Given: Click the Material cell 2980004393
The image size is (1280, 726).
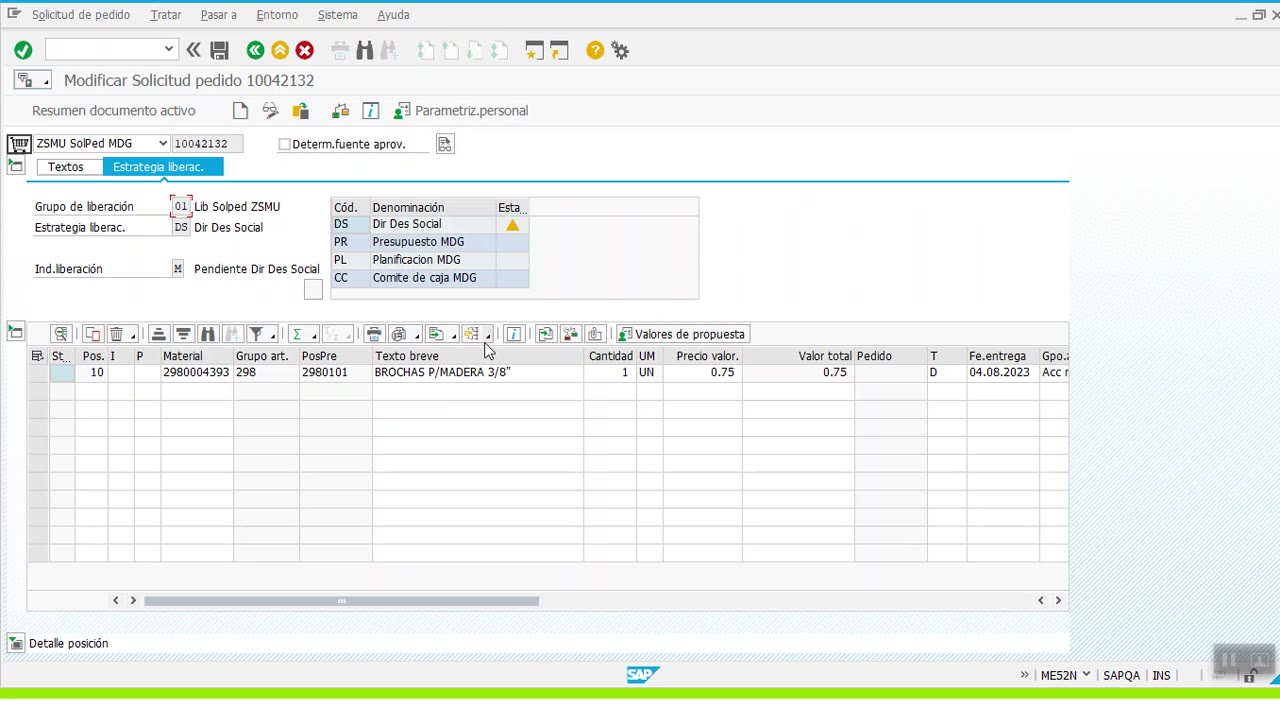Looking at the screenshot, I should click(196, 372).
